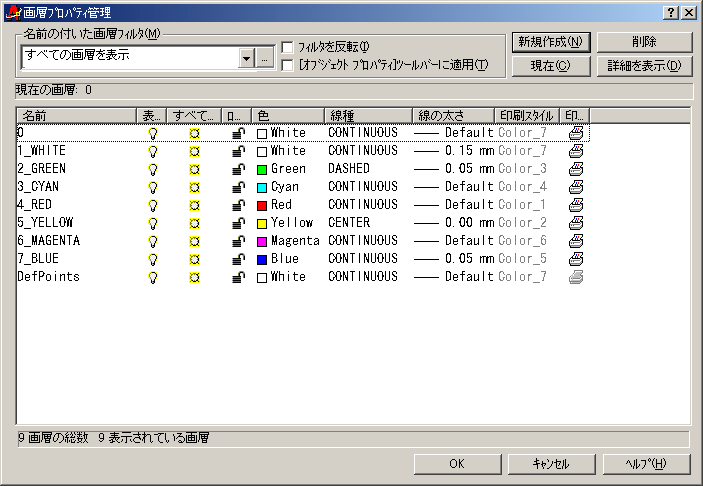Click greyed printer icon for DefPoints
Viewport: 703px width, 486px height.
pyautogui.click(x=576, y=277)
